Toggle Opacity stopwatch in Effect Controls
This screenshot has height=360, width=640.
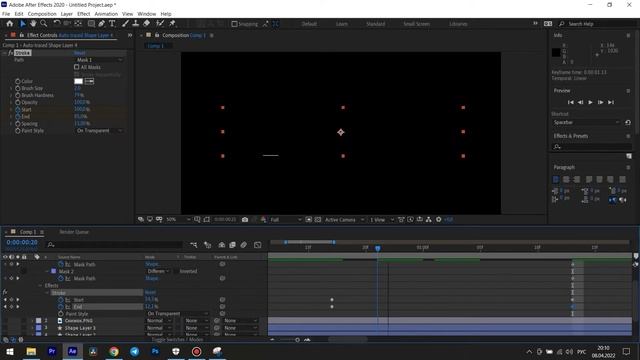[x=18, y=102]
